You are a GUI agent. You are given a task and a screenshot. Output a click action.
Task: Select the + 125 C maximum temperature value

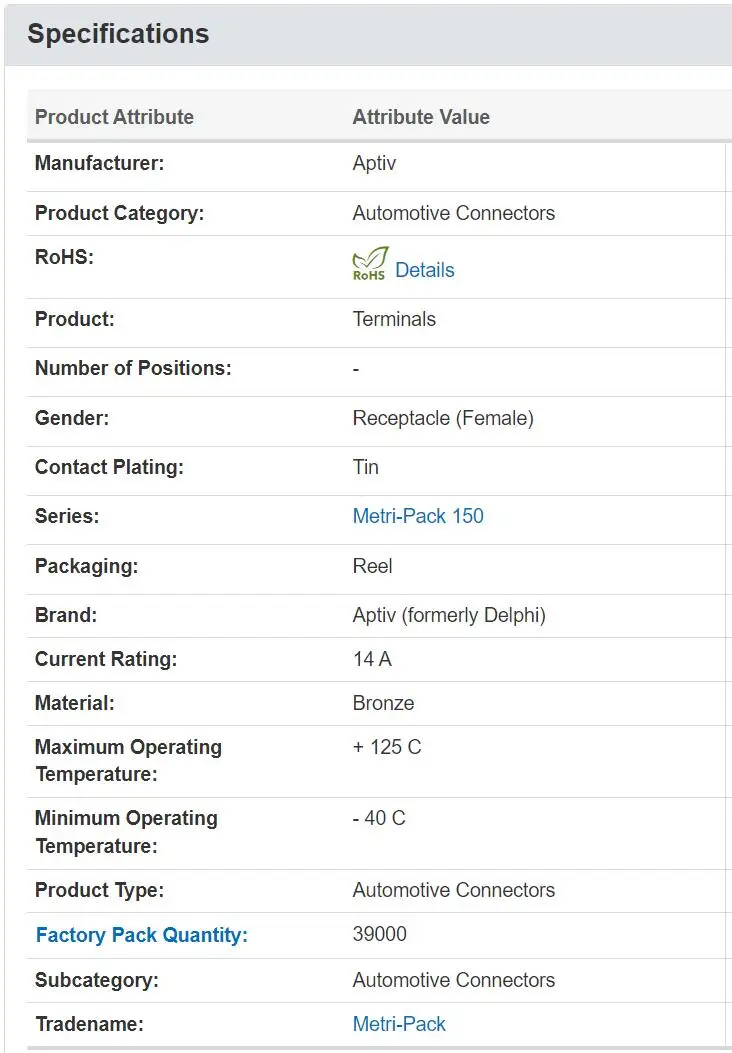[x=386, y=748]
